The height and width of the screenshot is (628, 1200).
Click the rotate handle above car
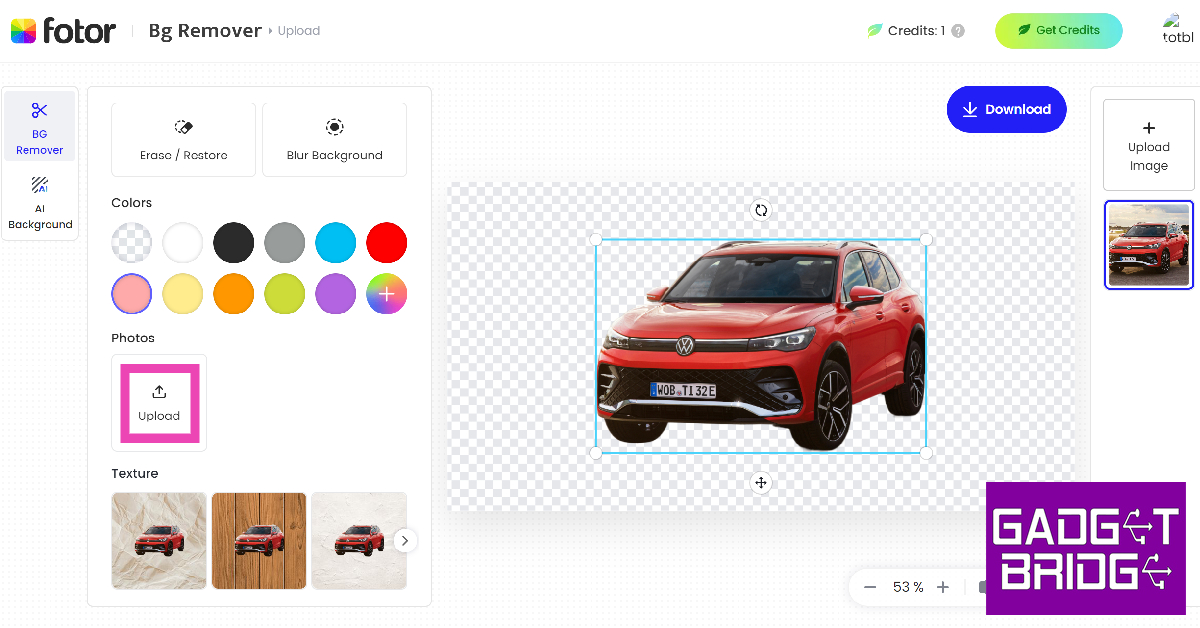[761, 210]
